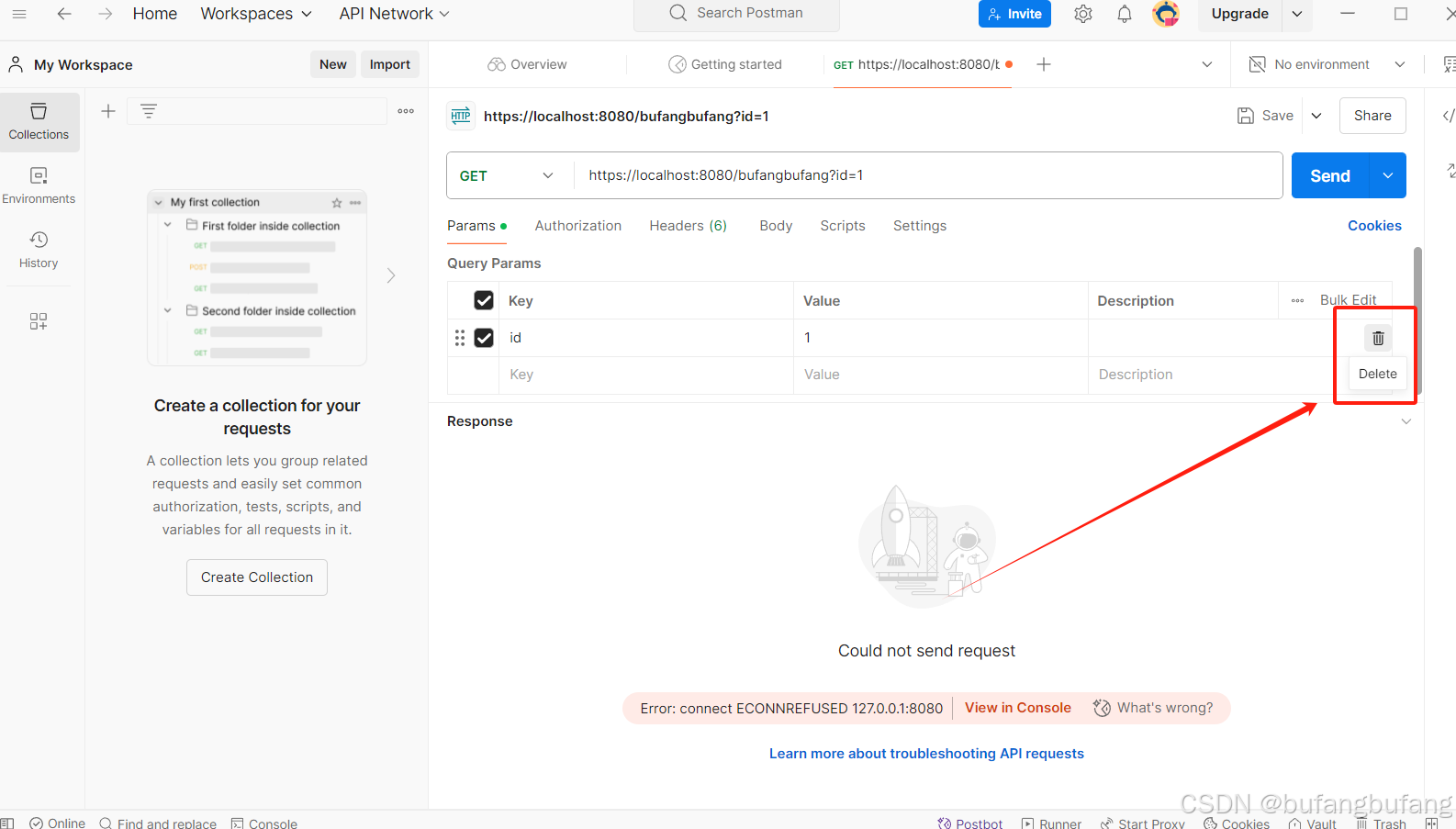Click the collections filter icon
The height and width of the screenshot is (829, 1456).
149,111
